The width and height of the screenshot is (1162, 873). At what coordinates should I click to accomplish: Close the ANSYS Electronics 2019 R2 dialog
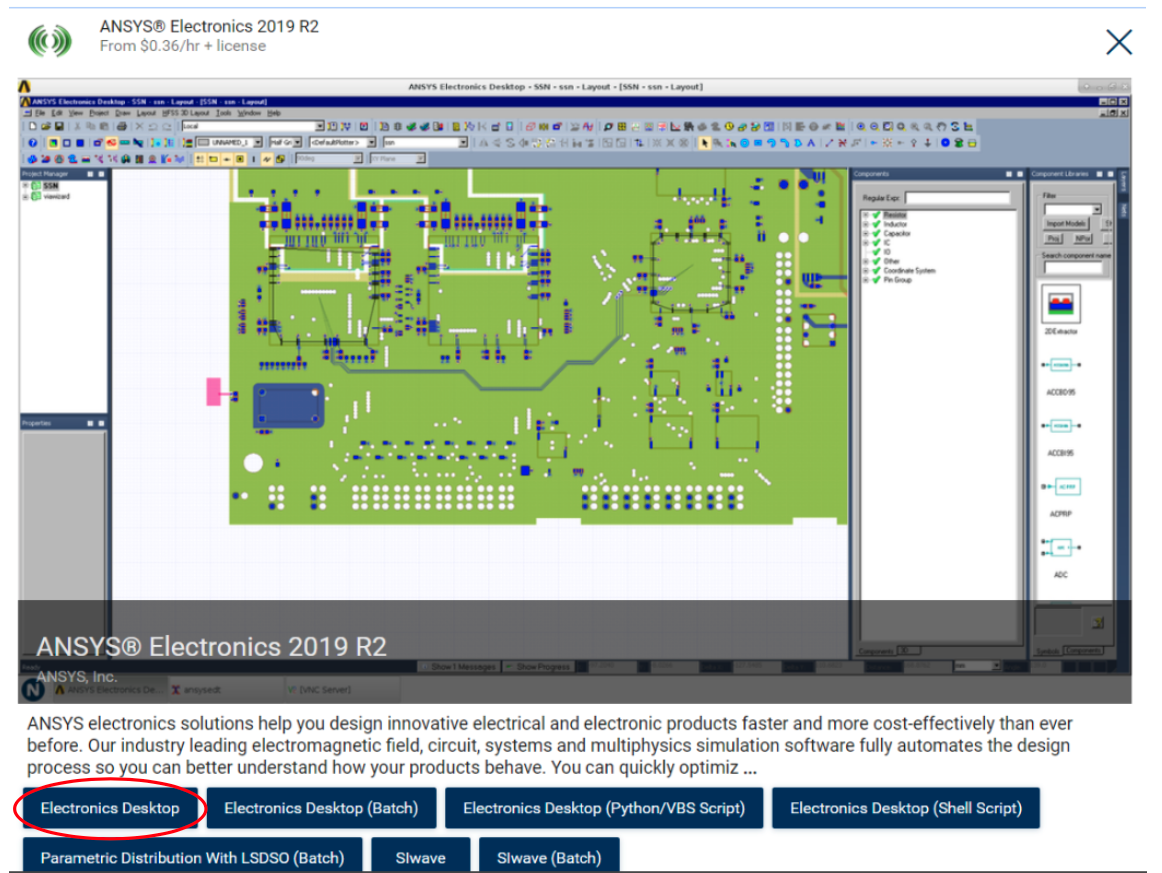point(1119,42)
